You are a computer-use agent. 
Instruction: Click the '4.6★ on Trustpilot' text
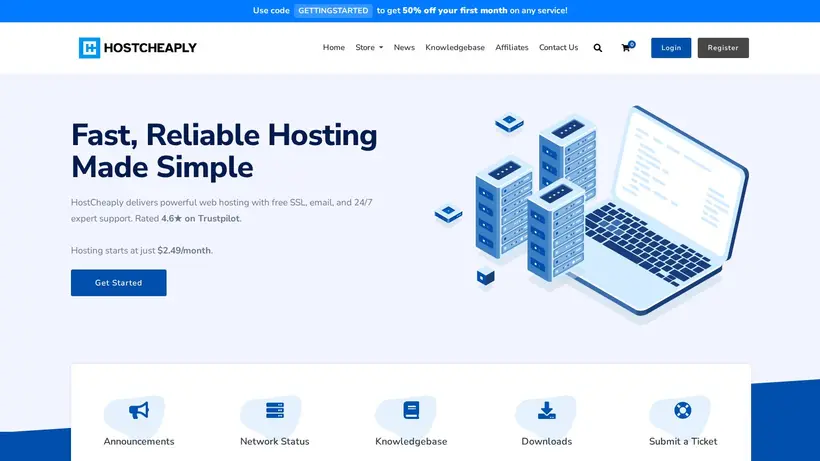200,218
